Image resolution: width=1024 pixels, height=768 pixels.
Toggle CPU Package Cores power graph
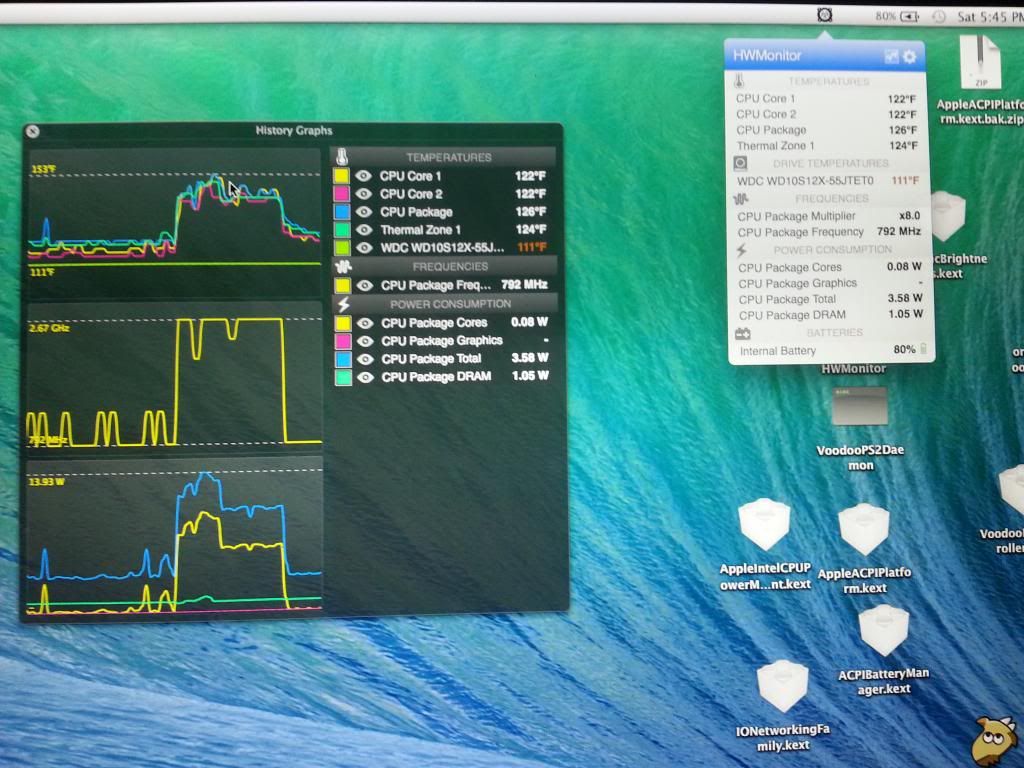[365, 323]
